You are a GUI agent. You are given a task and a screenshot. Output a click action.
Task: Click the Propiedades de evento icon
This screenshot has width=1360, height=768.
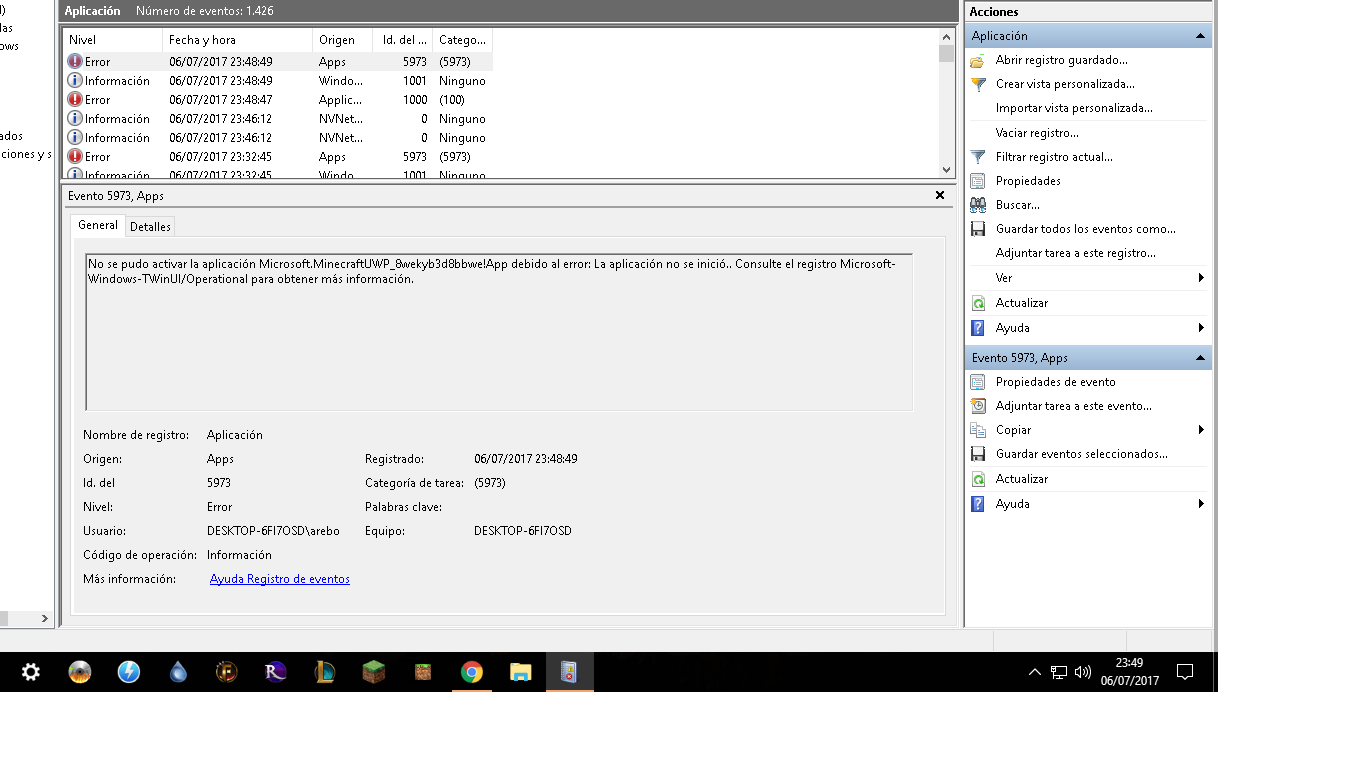(978, 382)
